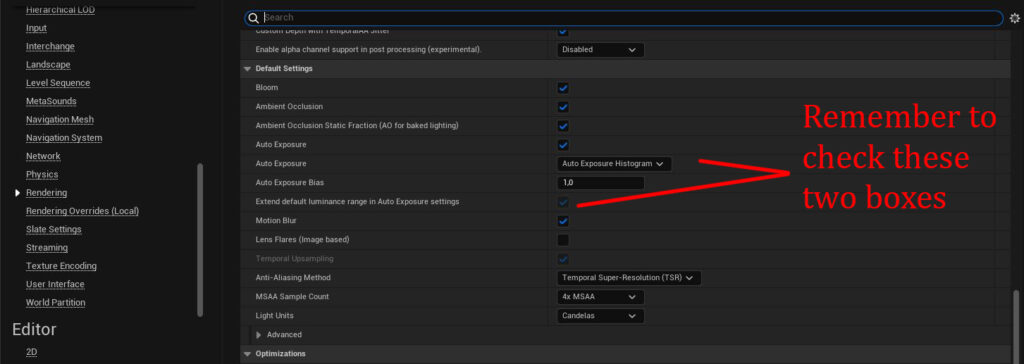This screenshot has width=1024, height=364.
Task: Open the settings gear next to search
Action: (x=1015, y=18)
